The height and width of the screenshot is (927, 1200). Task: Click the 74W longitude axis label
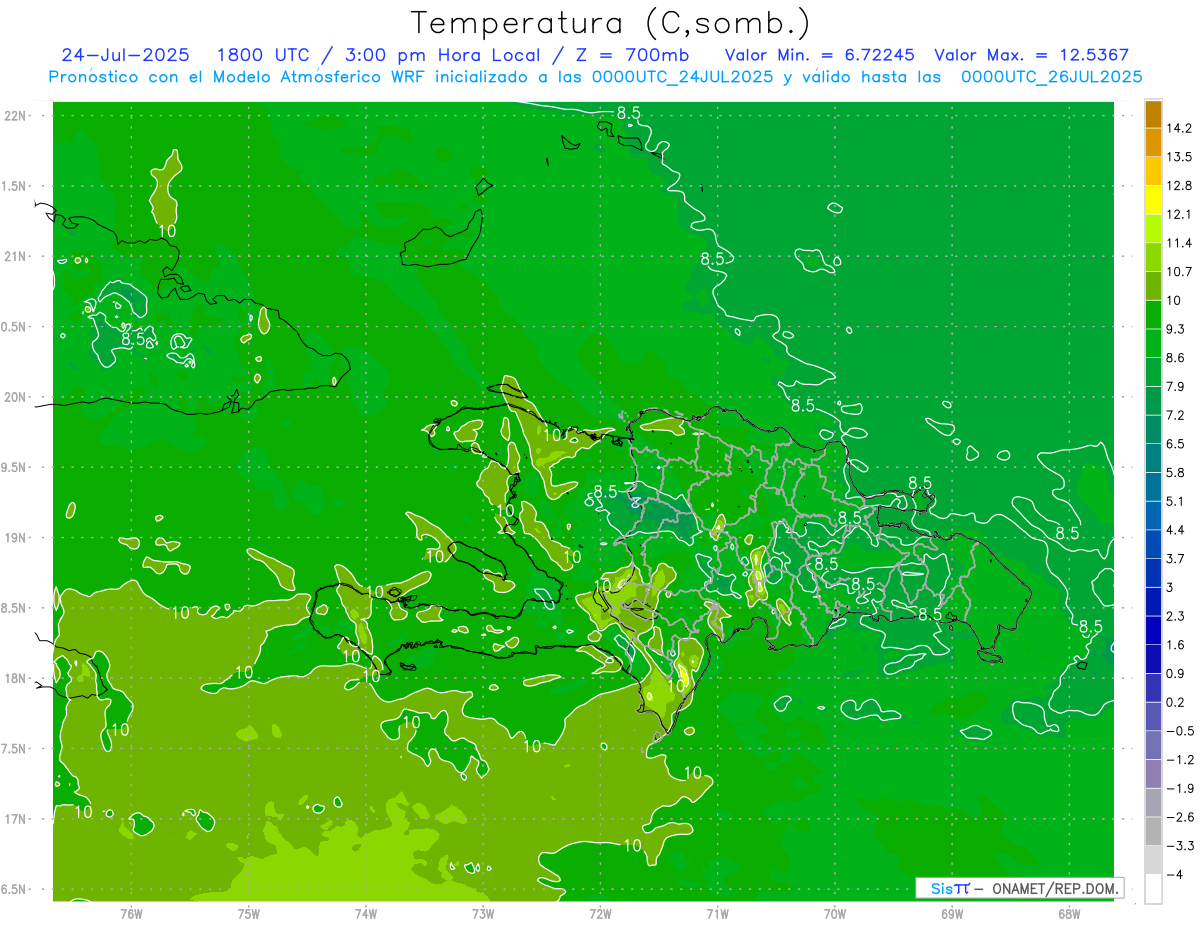click(365, 914)
